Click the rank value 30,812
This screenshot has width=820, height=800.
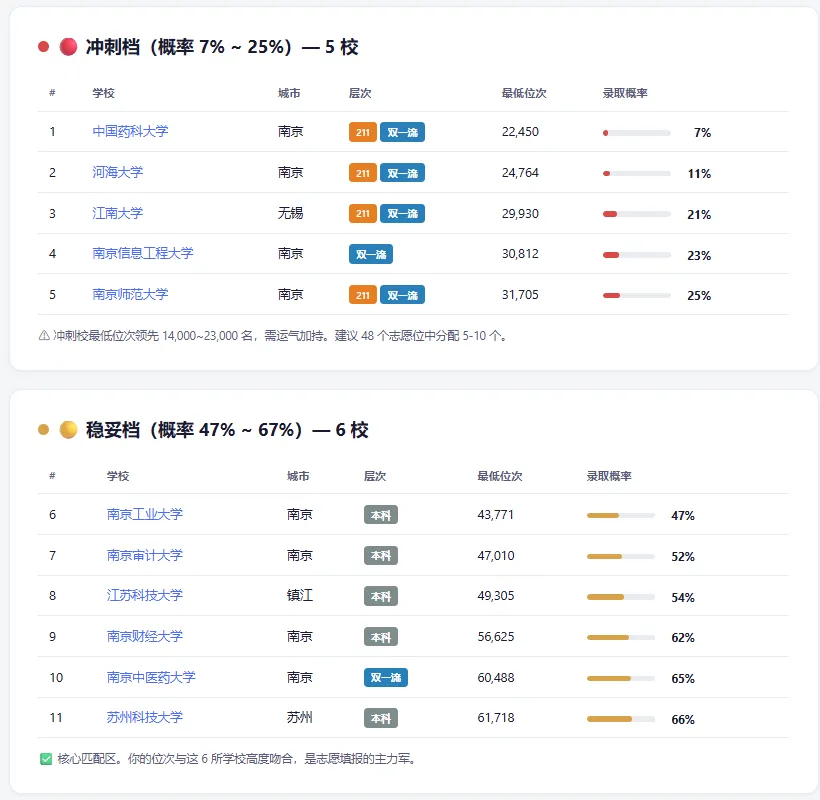(520, 254)
